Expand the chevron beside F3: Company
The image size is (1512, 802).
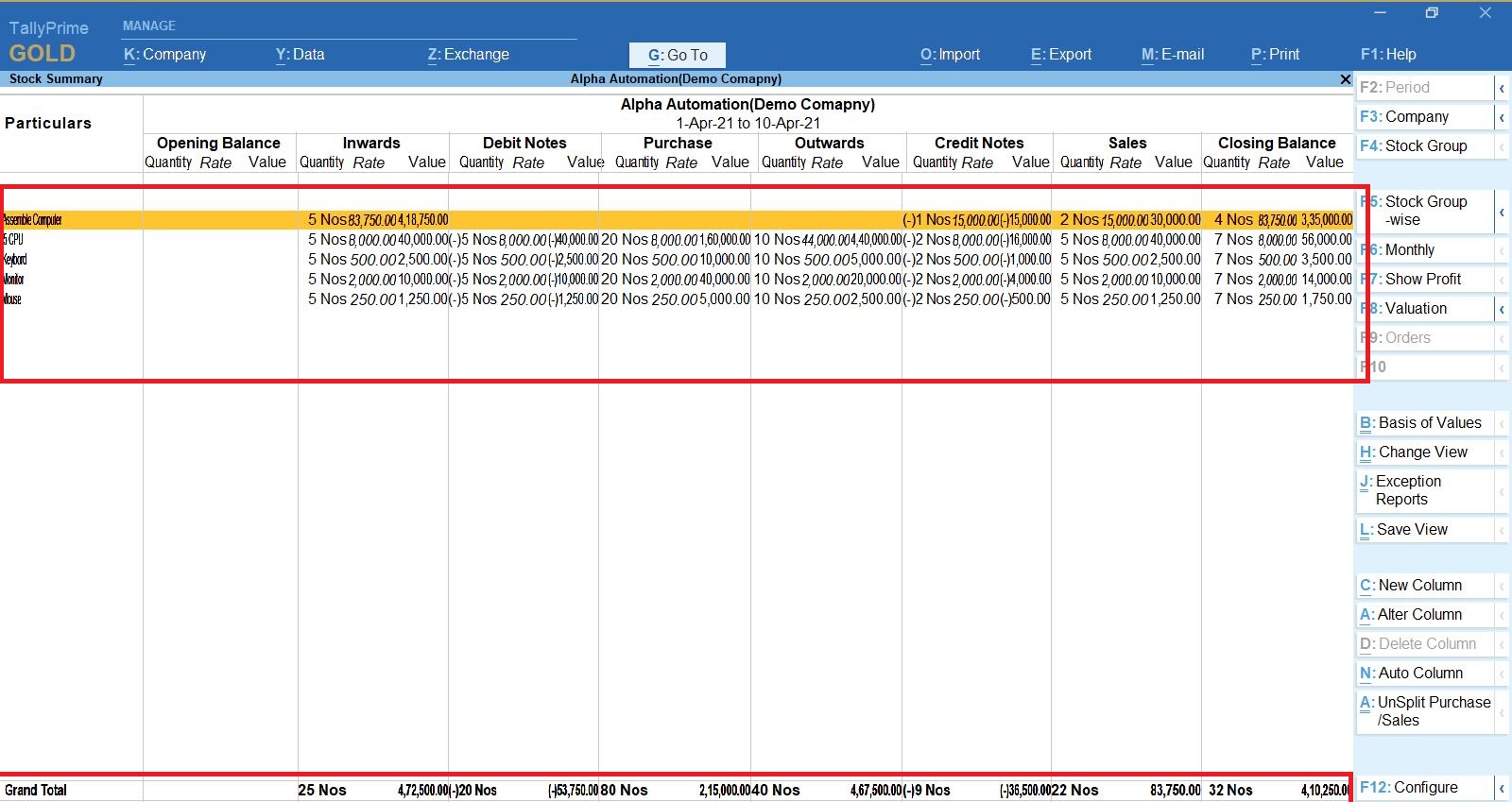point(1501,117)
